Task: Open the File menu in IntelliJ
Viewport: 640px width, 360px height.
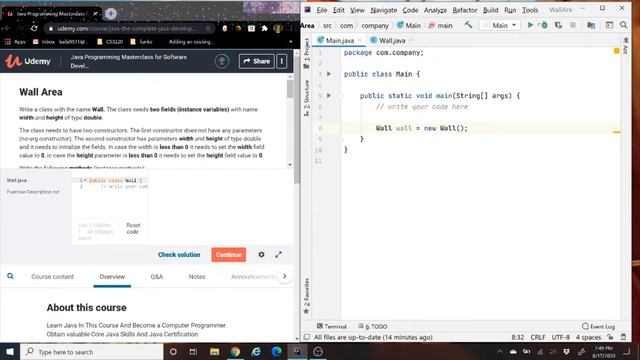Action: [322, 10]
